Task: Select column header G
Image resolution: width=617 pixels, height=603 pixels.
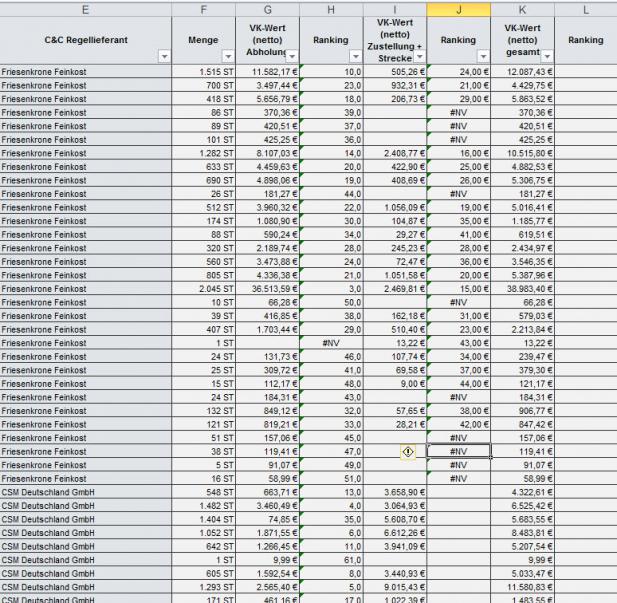Action: (268, 10)
